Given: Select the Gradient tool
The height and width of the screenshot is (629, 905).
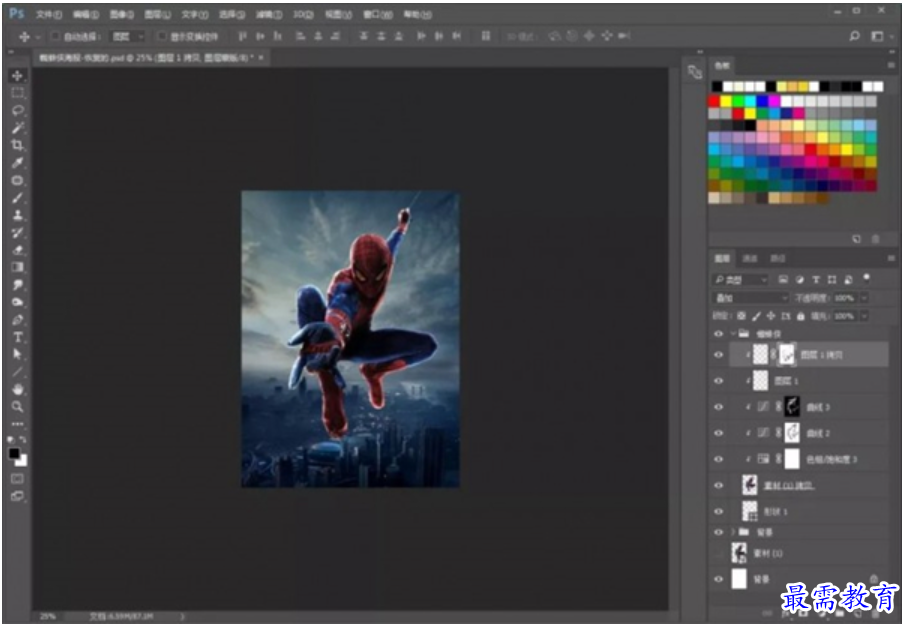Looking at the screenshot, I should point(17,267).
